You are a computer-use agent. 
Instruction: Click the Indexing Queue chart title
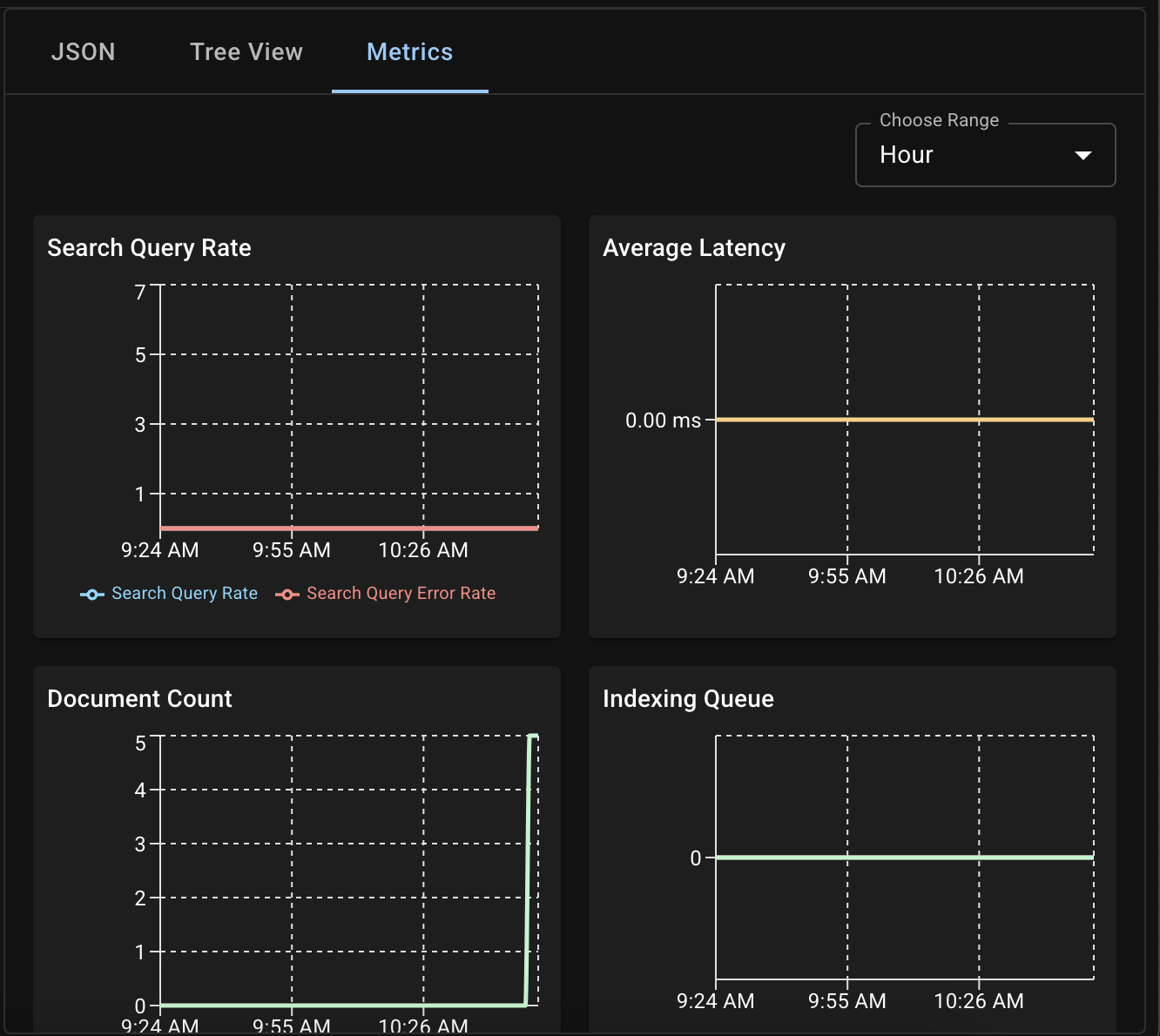click(688, 698)
